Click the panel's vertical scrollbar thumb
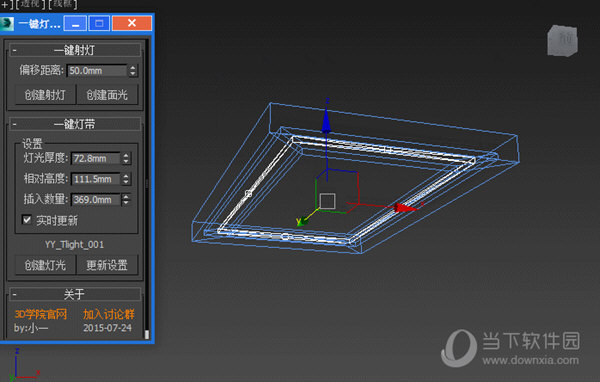This screenshot has width=600, height=382. coord(147,334)
